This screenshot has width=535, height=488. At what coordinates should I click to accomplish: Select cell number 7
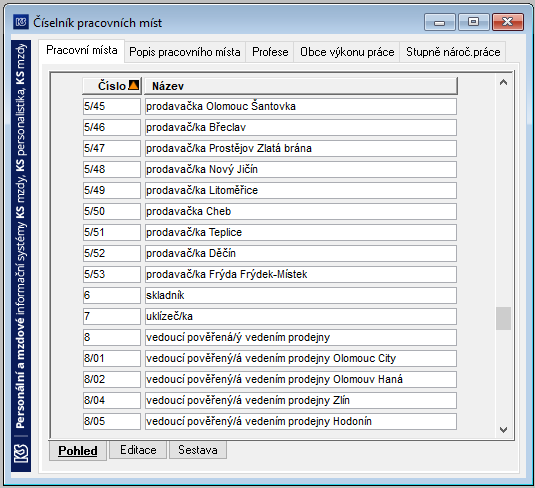point(112,316)
